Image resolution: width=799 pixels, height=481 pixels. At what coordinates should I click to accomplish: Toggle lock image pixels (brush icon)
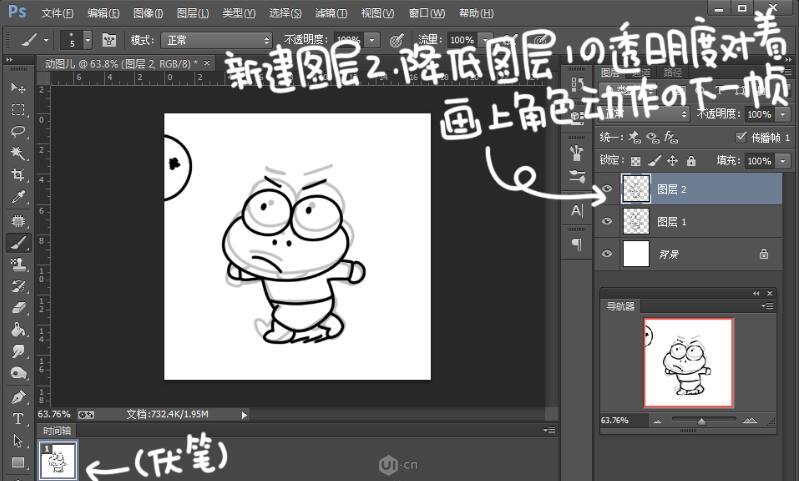pos(654,161)
